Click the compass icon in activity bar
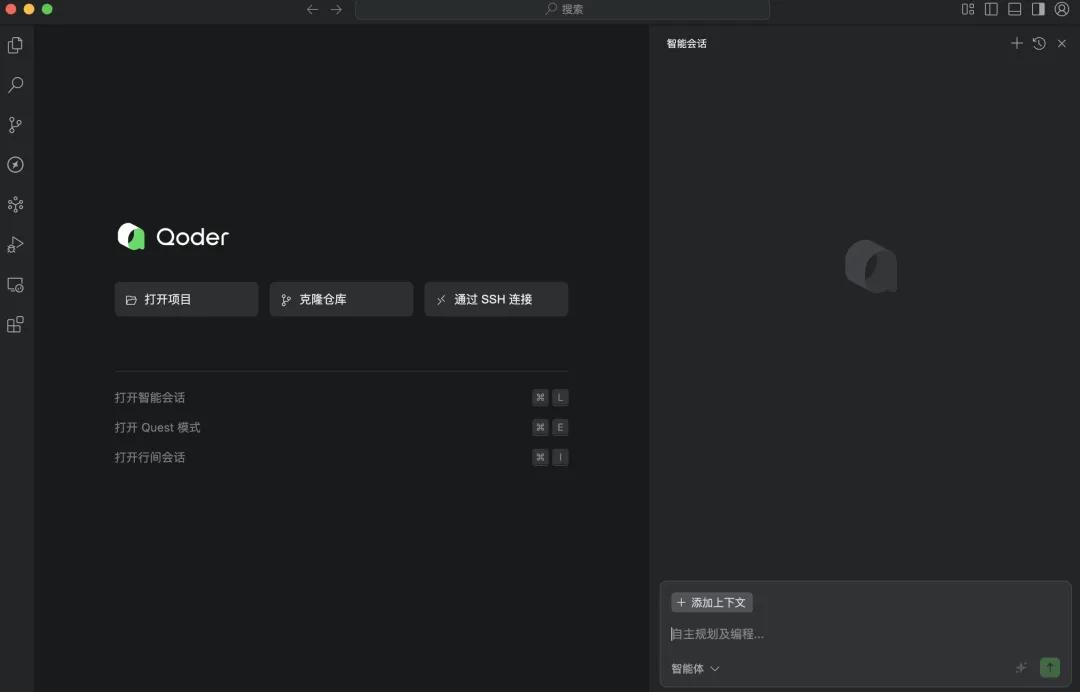1080x692 pixels. pos(15,165)
